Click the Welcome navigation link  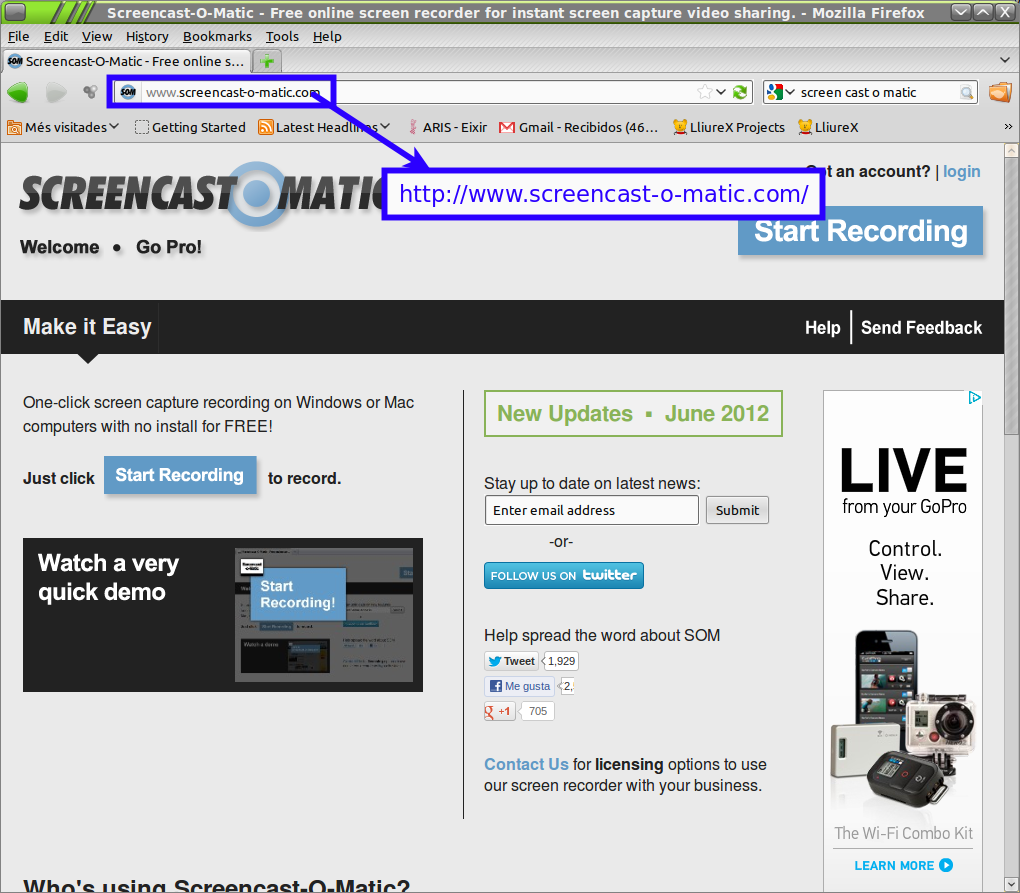(x=60, y=247)
